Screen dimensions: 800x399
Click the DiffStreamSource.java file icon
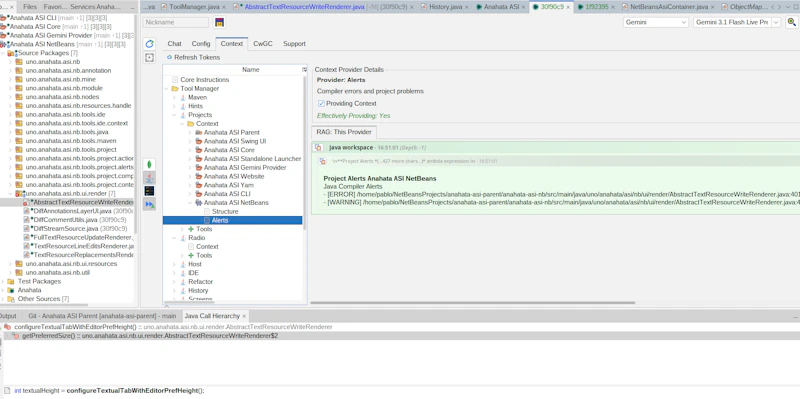pos(27,229)
